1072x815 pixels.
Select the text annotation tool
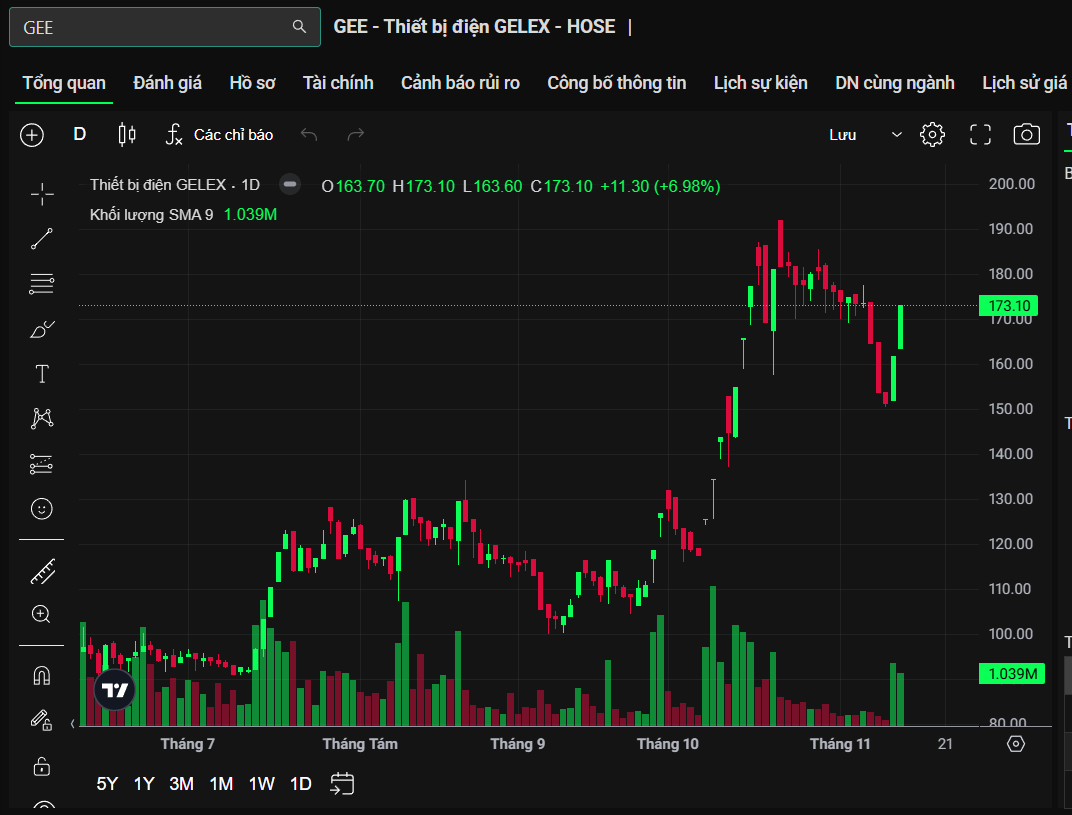42,374
